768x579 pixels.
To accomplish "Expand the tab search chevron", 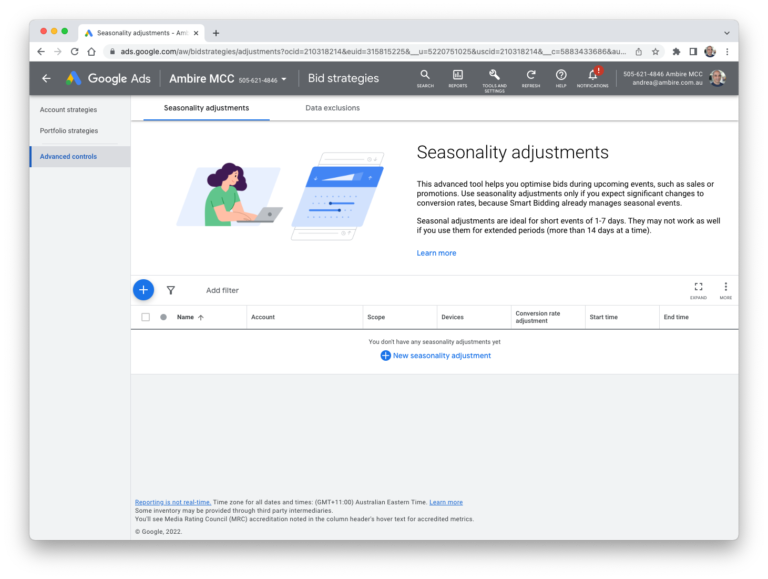I will pyautogui.click(x=727, y=33).
